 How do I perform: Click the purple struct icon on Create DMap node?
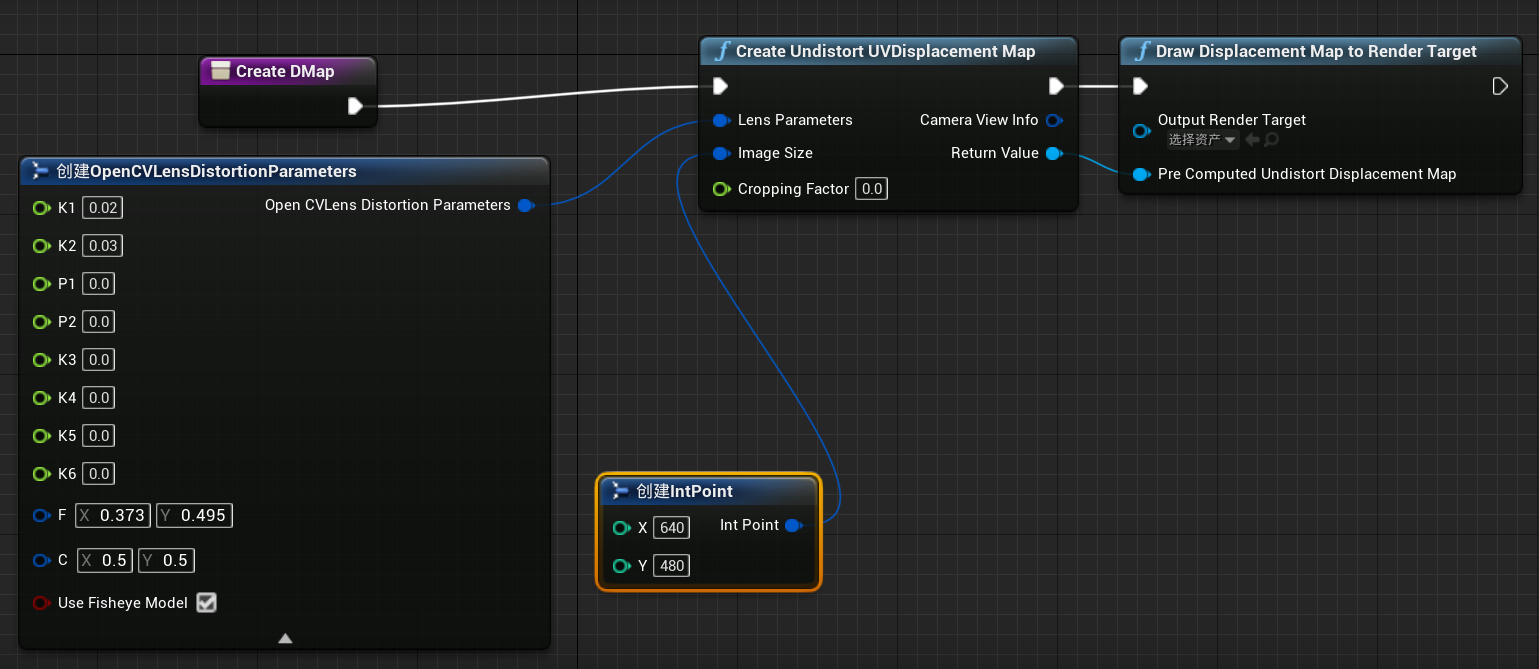tap(219, 71)
